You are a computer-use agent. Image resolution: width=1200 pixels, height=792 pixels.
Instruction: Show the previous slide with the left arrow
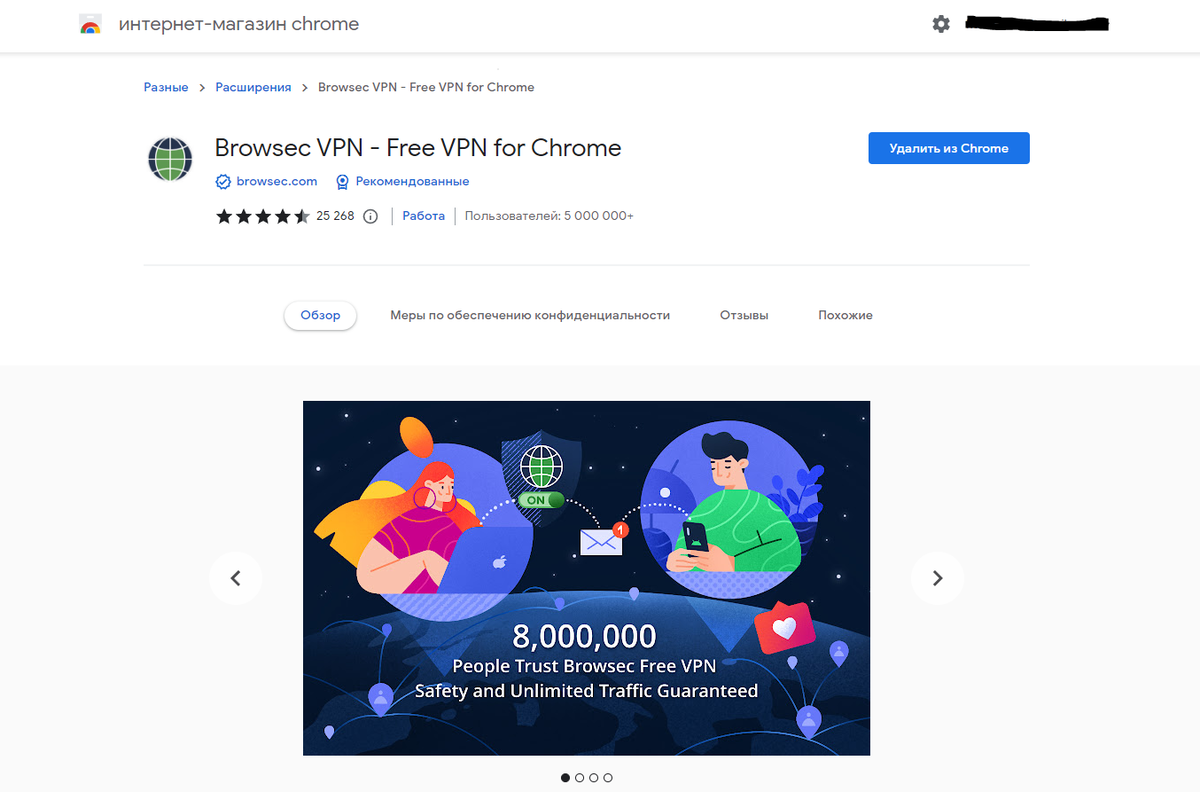click(236, 578)
